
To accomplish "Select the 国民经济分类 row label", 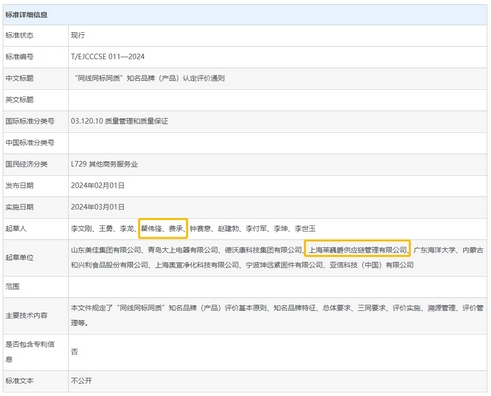I will (26, 164).
